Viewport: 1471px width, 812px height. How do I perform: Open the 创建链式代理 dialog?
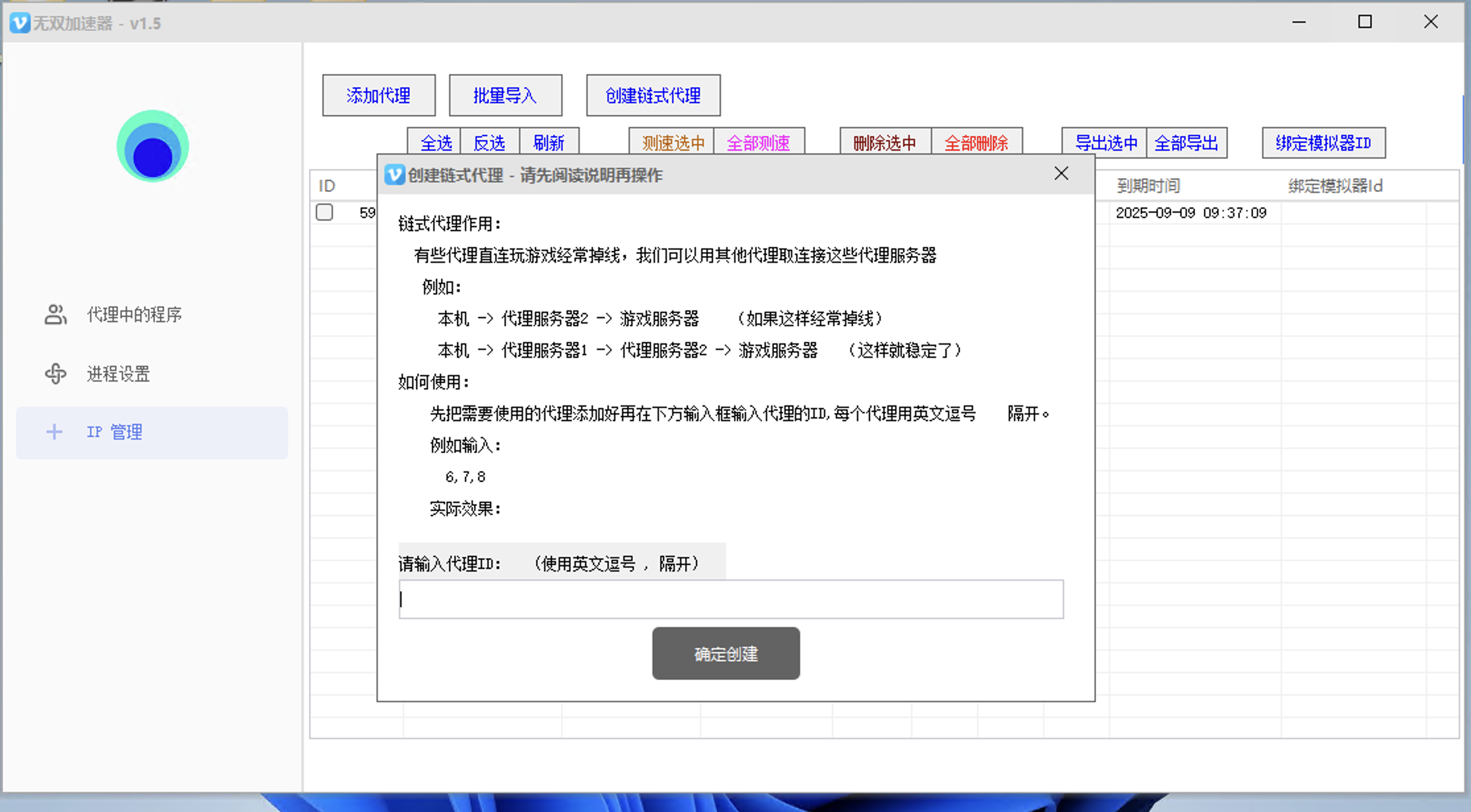click(652, 95)
